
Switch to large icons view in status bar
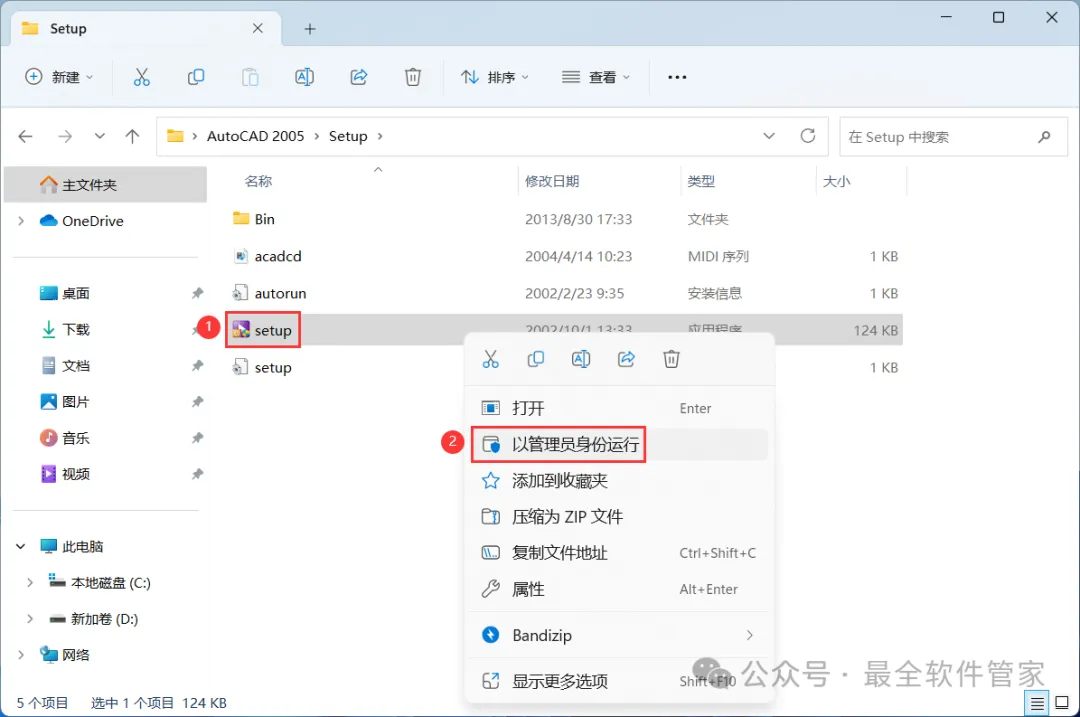pyautogui.click(x=1062, y=703)
